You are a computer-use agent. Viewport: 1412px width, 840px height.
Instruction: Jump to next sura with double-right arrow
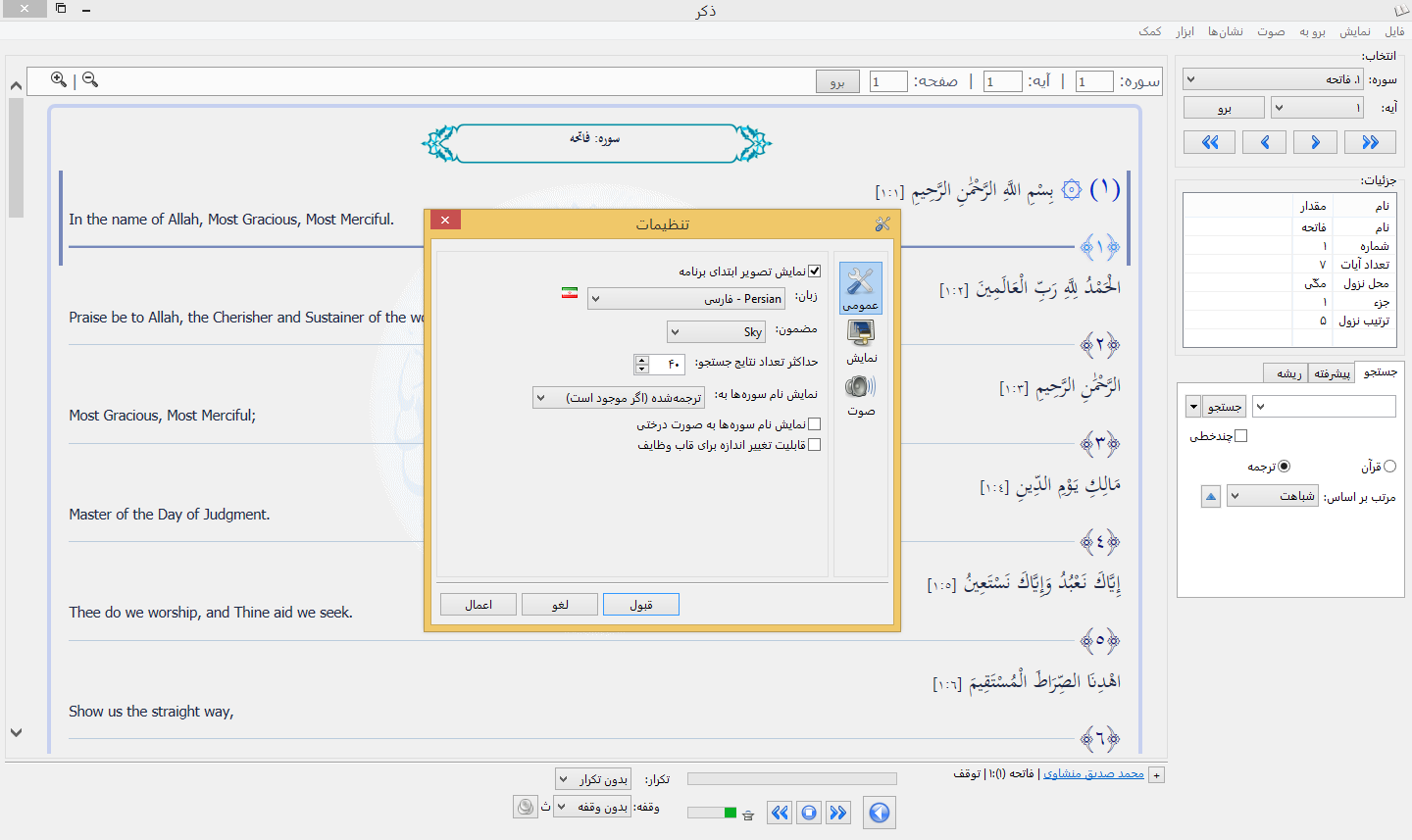[1370, 142]
